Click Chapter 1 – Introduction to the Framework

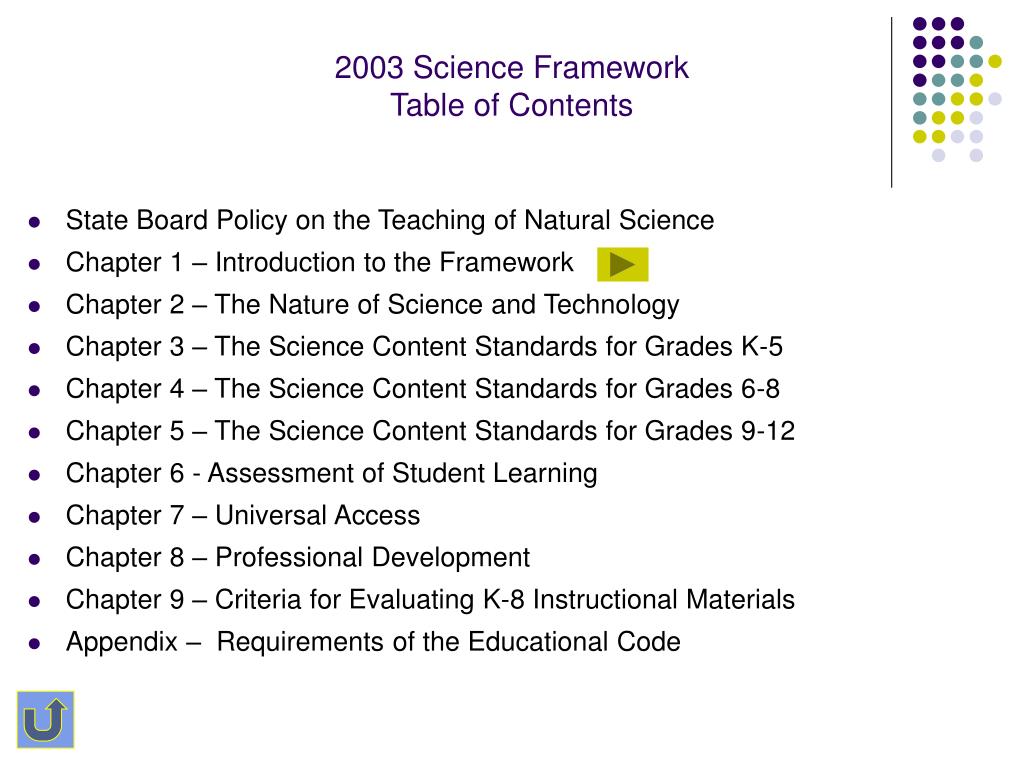pyautogui.click(x=319, y=263)
